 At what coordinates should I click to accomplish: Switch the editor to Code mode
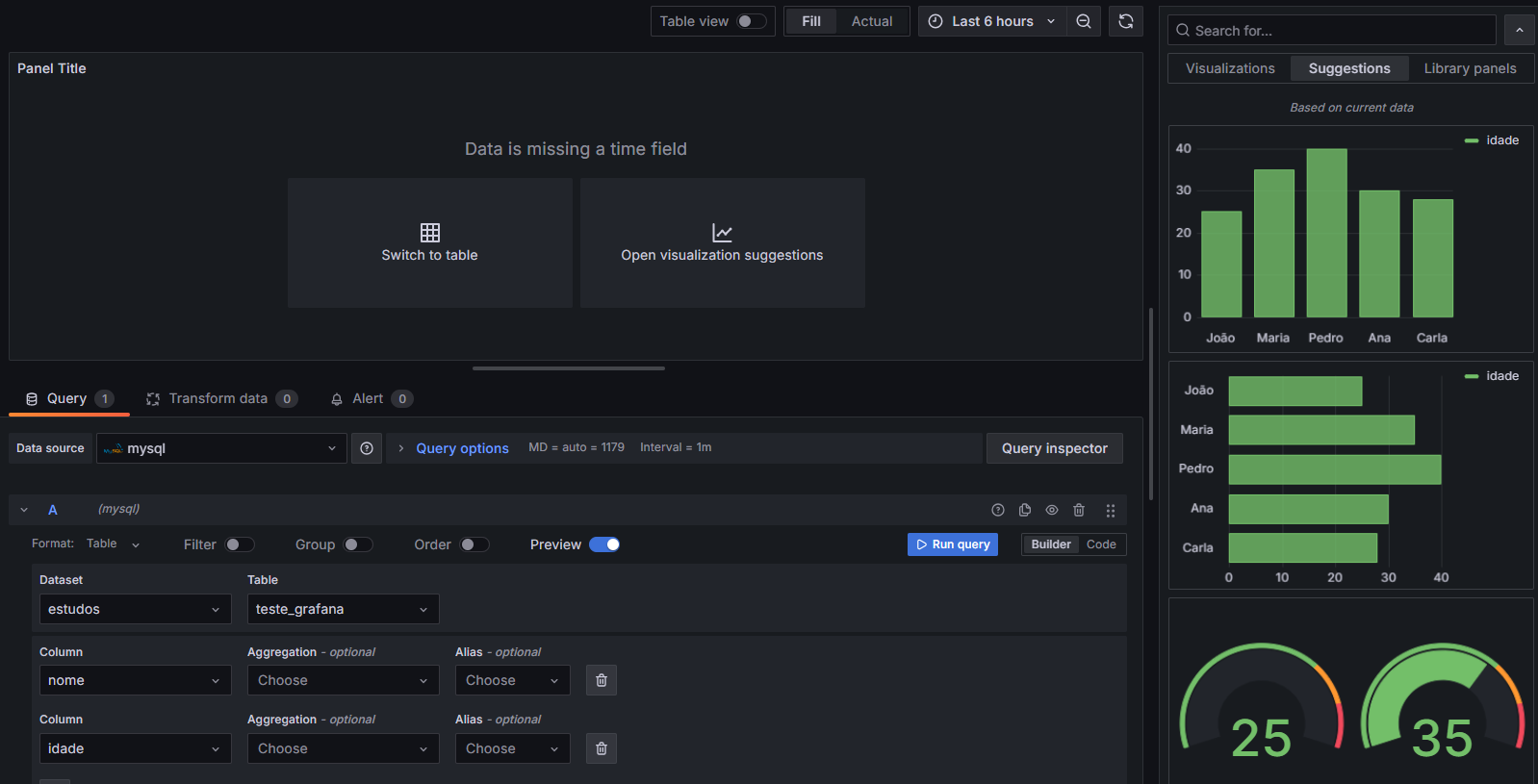(1101, 544)
